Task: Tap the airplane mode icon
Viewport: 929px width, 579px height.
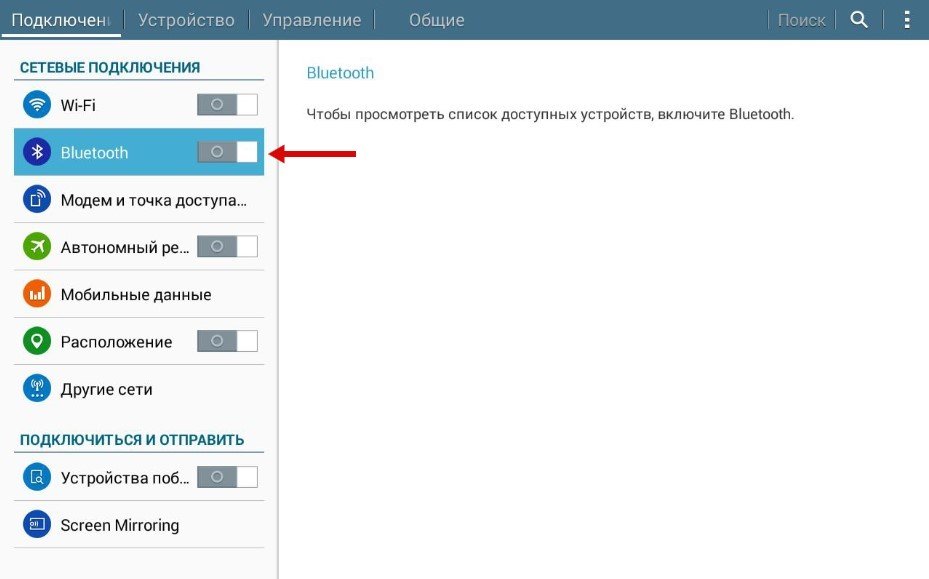Action: tap(37, 247)
